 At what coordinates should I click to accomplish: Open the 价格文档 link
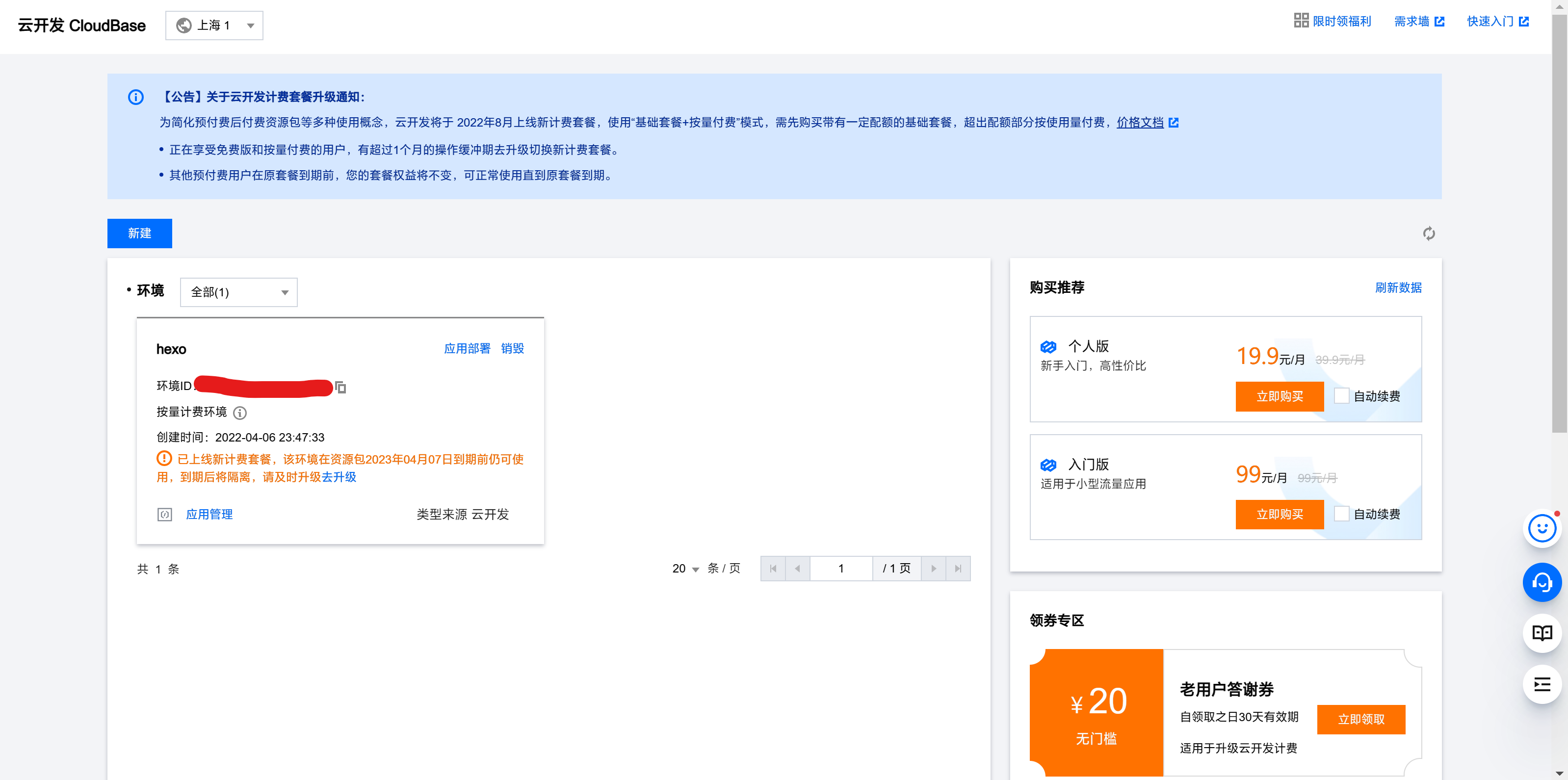tap(1140, 122)
